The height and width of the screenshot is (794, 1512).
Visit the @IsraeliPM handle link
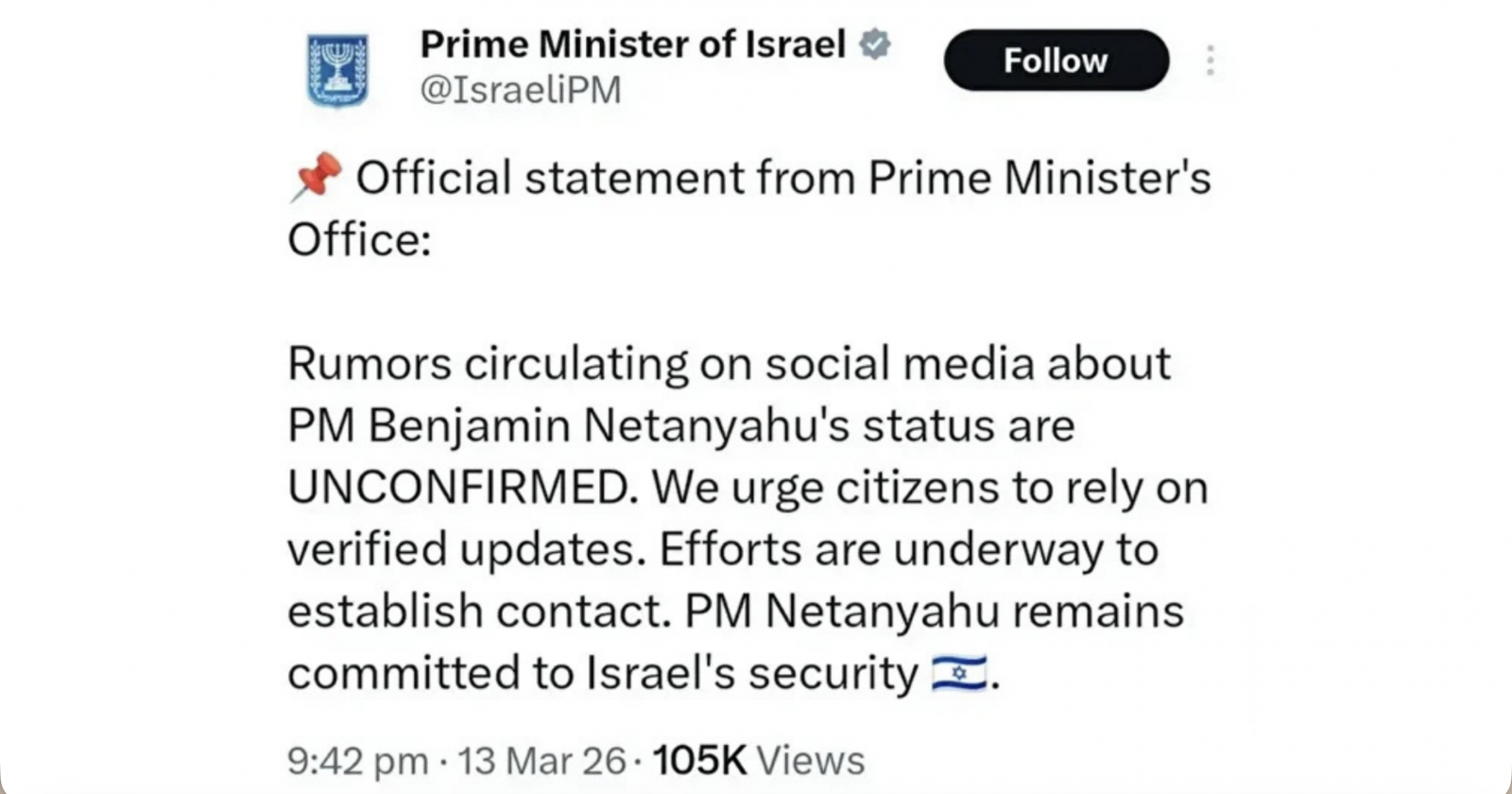click(x=521, y=91)
